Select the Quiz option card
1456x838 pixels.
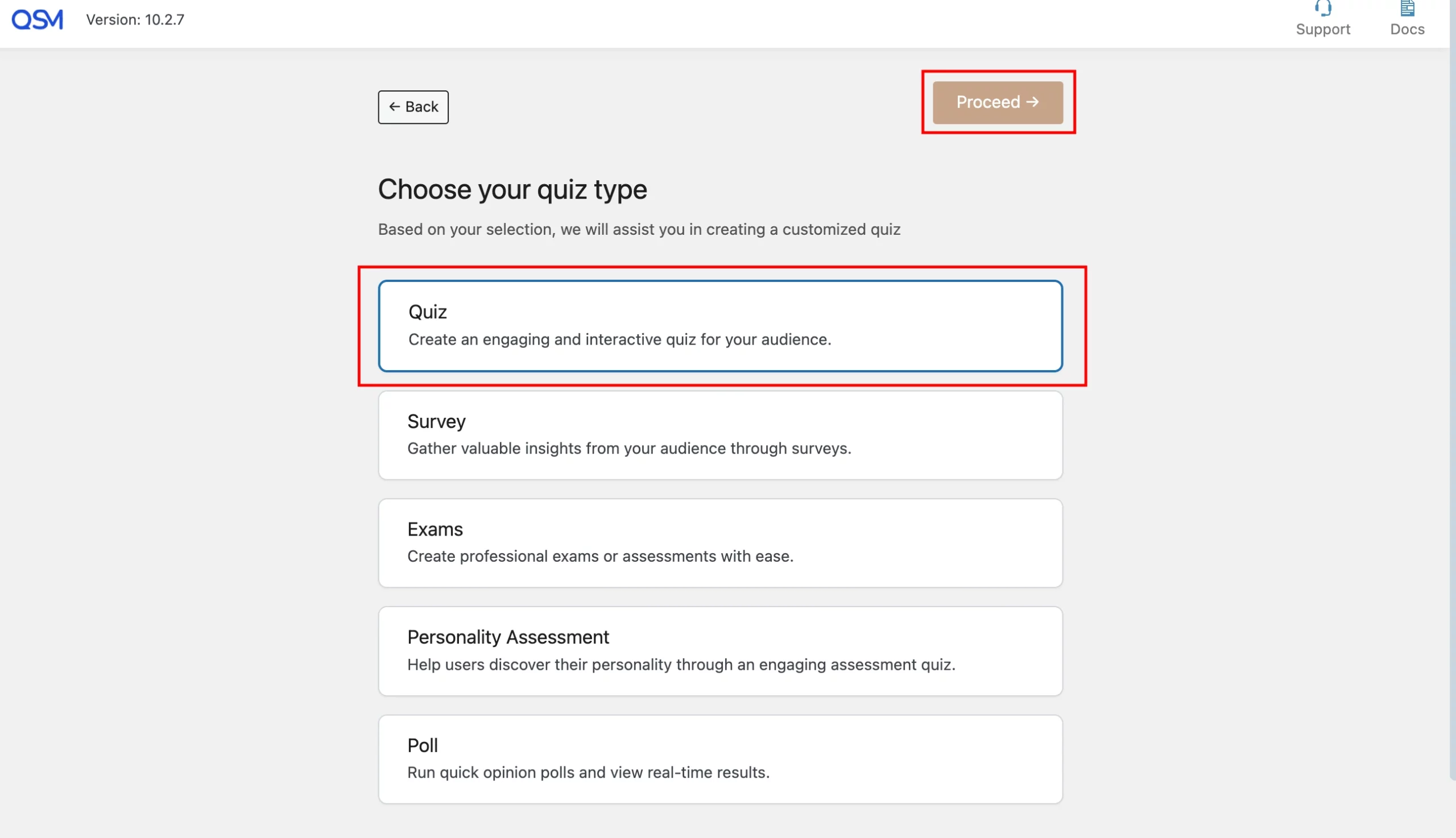tap(719, 326)
